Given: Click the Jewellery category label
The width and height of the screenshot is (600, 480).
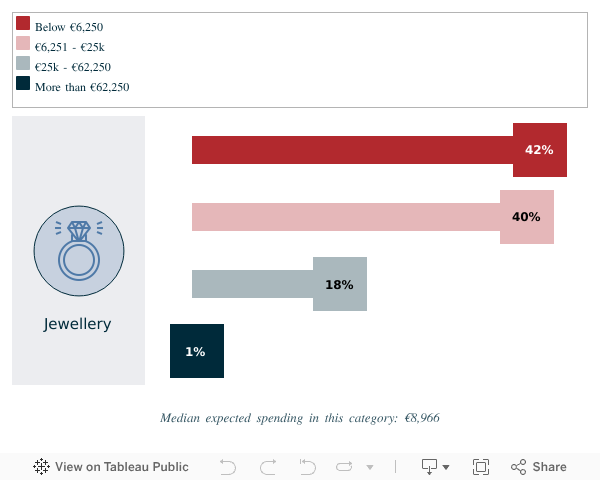Looking at the screenshot, I should coord(78,324).
